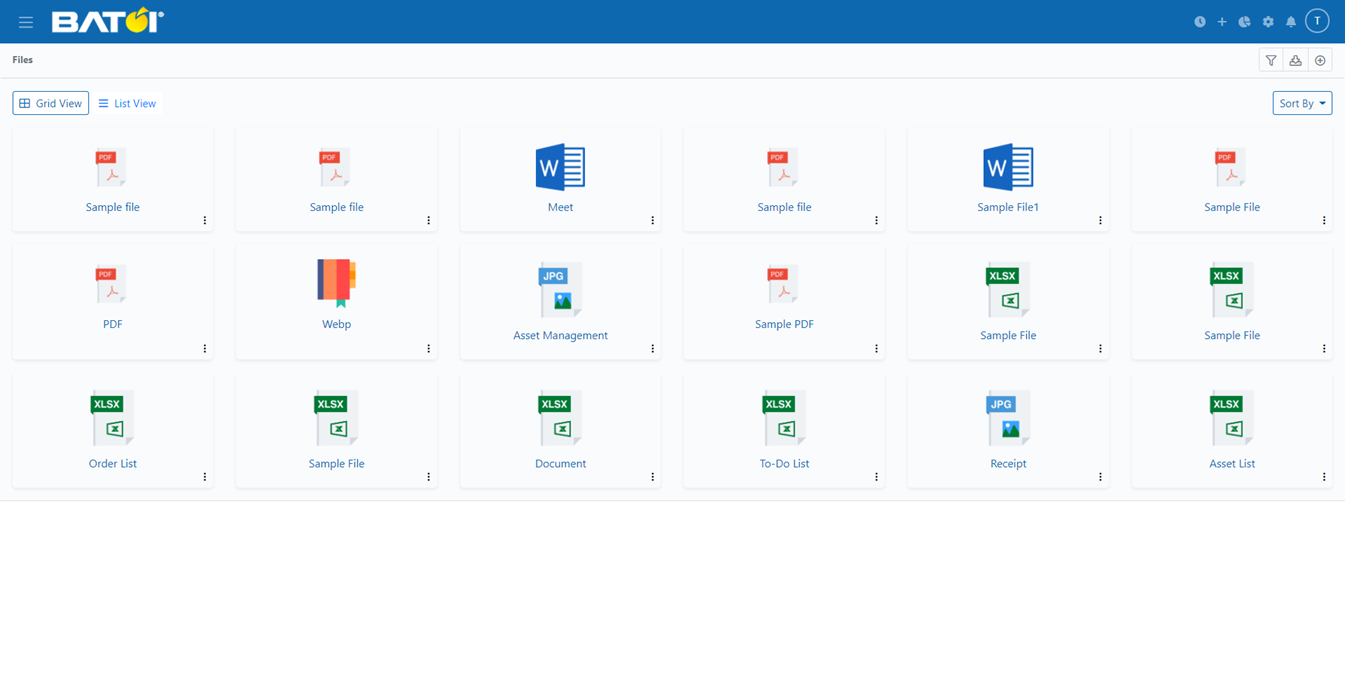Open the three-dot menu on Order List card
1345x679 pixels.
pyautogui.click(x=205, y=477)
